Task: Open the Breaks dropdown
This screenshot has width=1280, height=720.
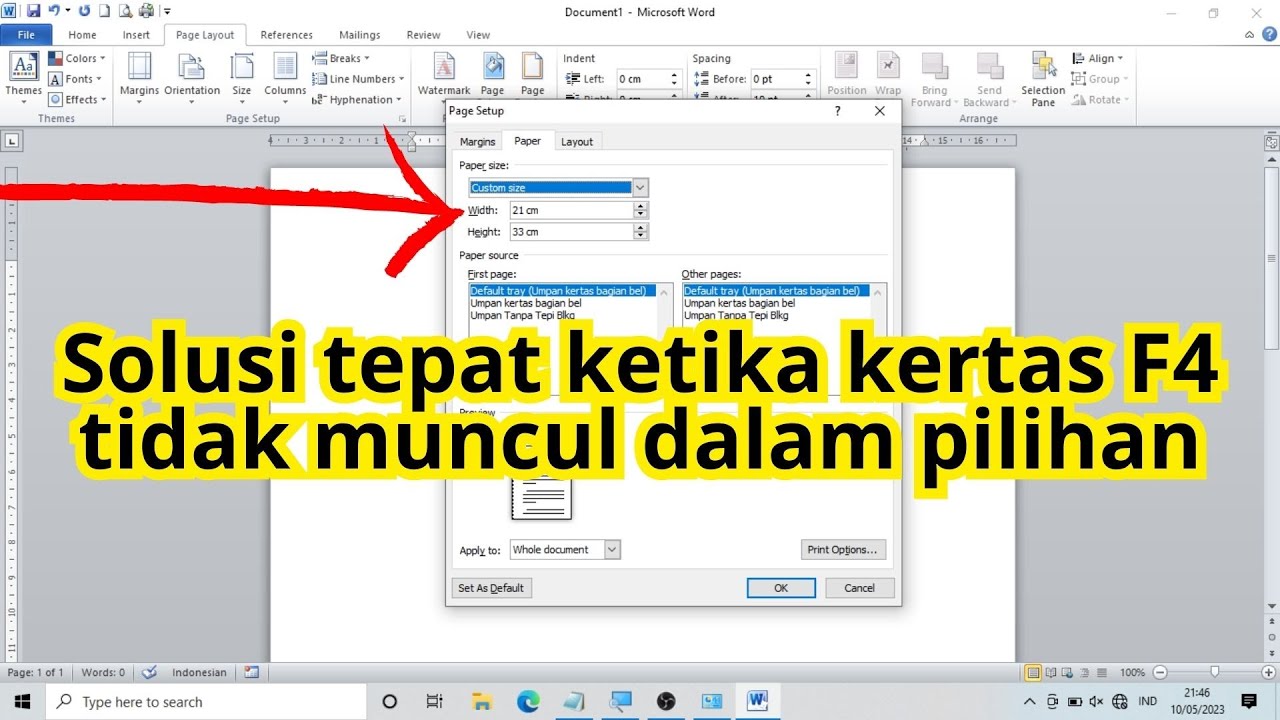Action: (341, 58)
